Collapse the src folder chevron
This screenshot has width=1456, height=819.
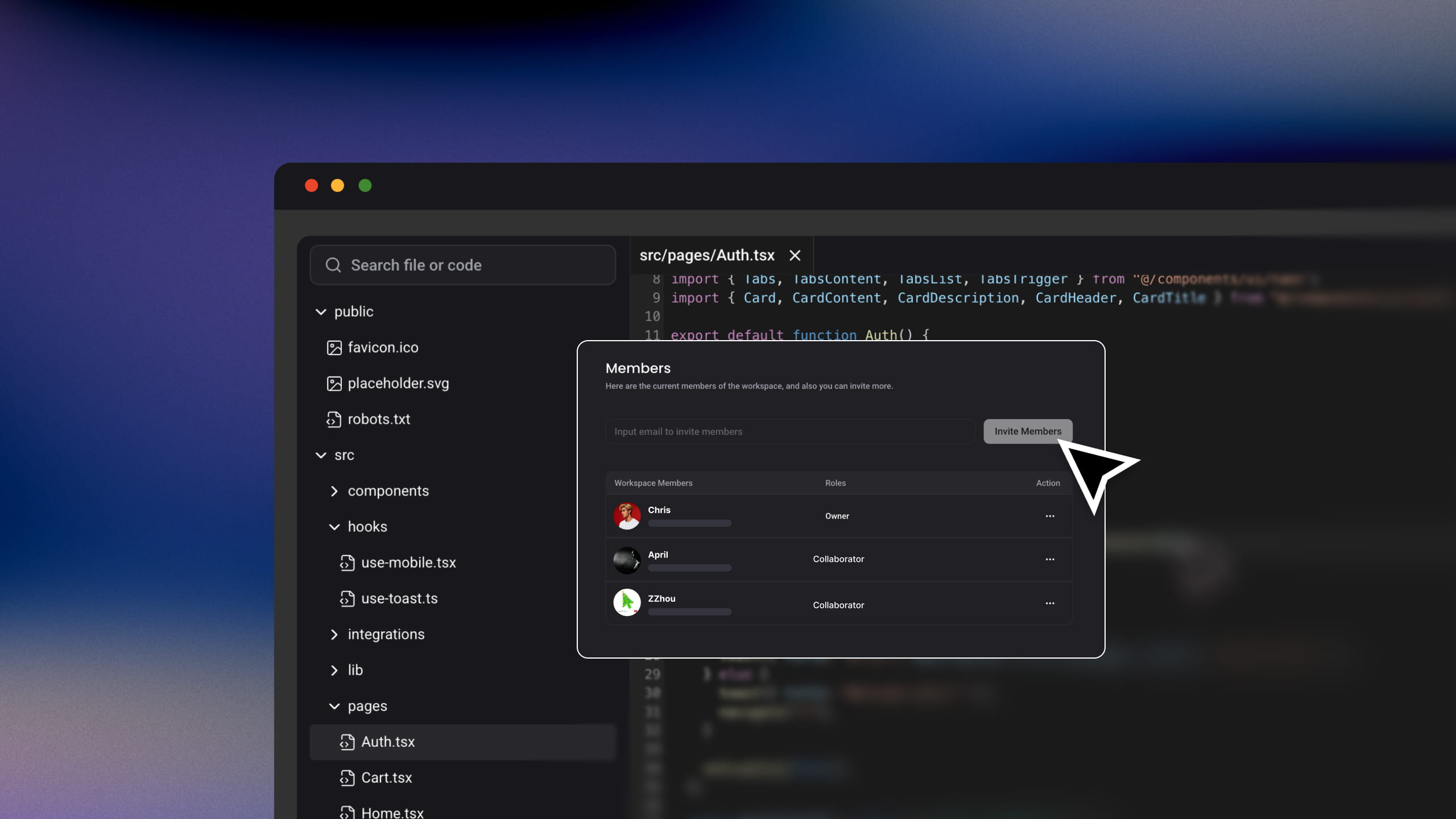321,455
